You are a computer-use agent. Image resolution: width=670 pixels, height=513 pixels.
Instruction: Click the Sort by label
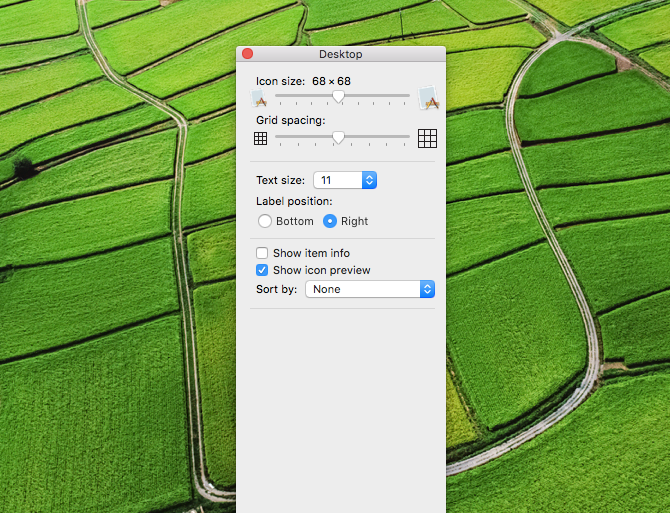click(x=276, y=289)
